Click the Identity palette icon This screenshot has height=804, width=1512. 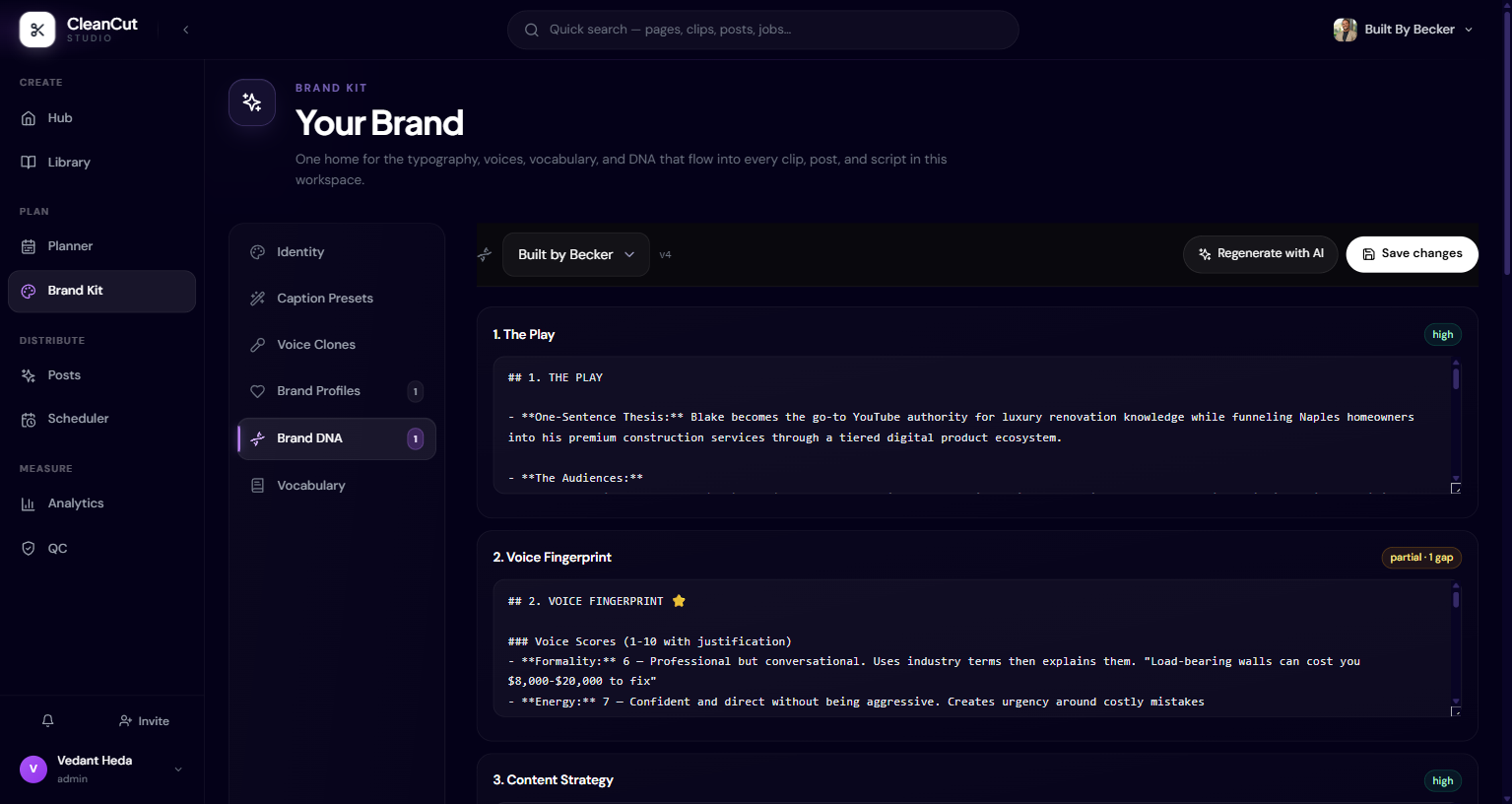258,252
